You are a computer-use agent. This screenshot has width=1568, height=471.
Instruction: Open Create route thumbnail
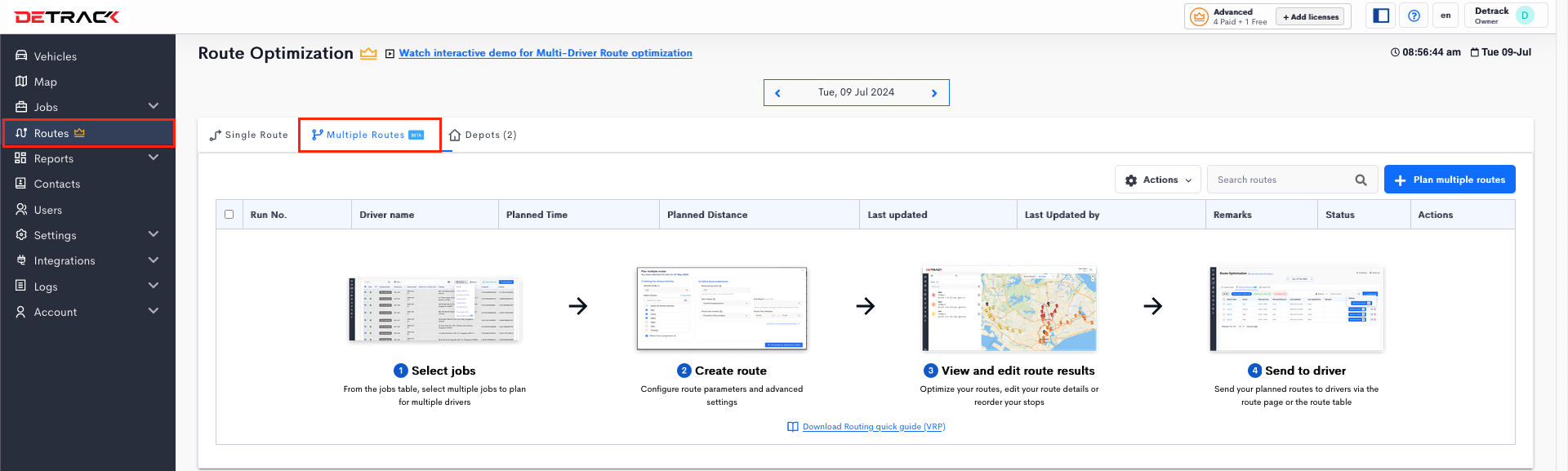(722, 309)
